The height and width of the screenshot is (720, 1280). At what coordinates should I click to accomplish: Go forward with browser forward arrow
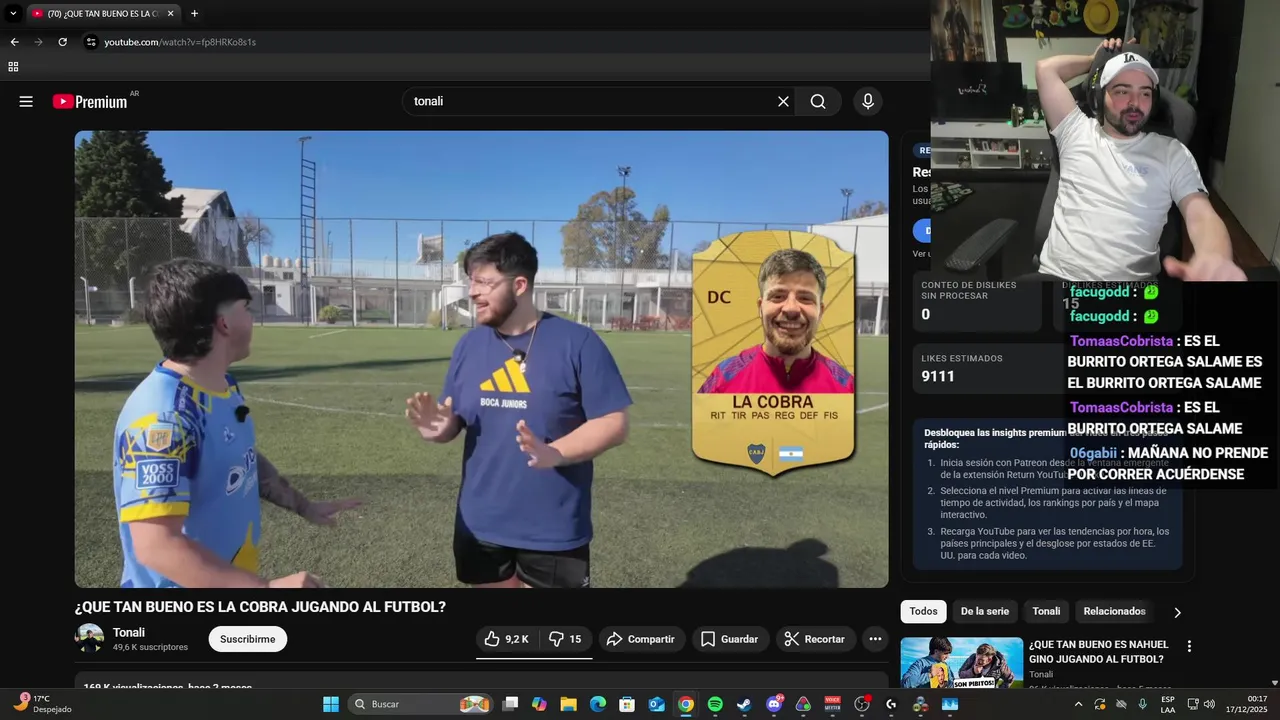38,42
